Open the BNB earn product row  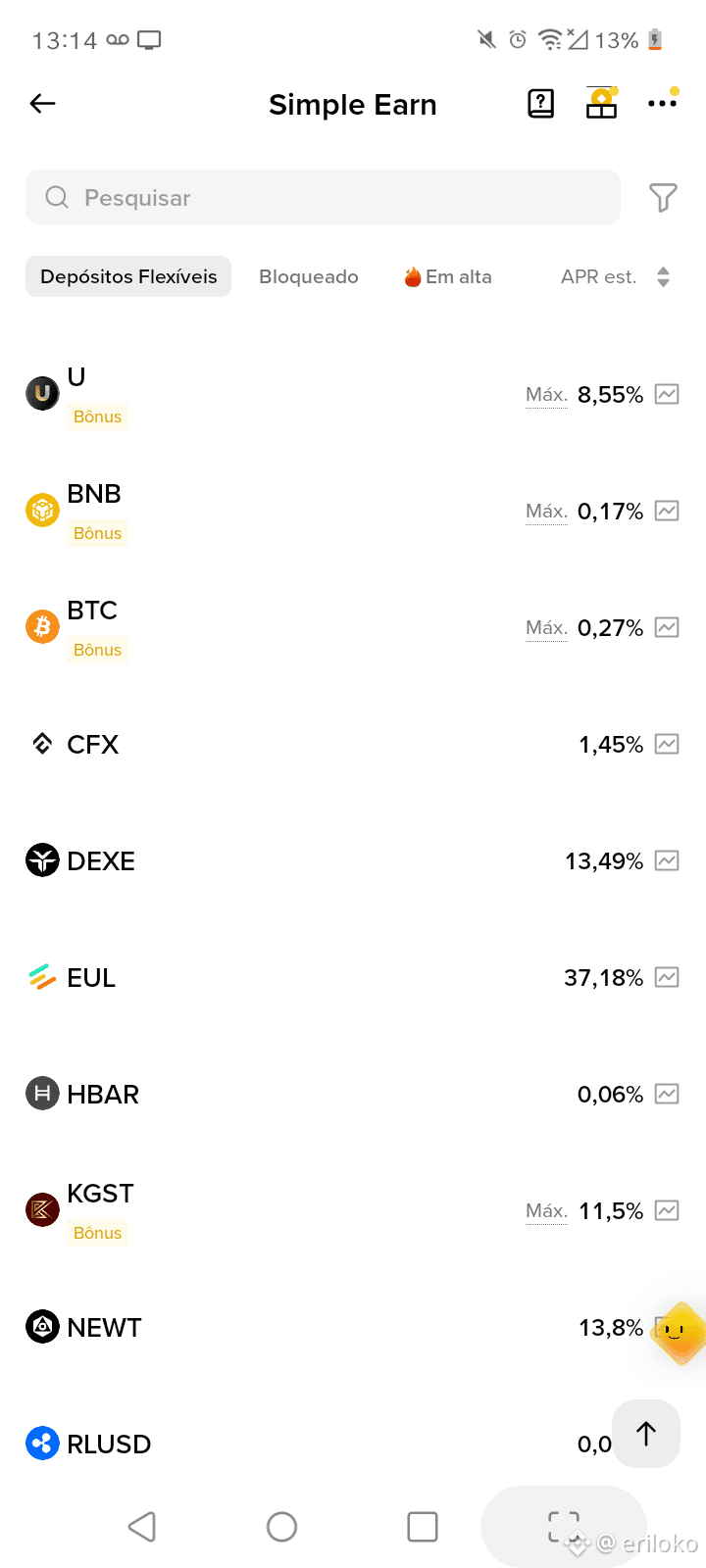pyautogui.click(x=353, y=511)
